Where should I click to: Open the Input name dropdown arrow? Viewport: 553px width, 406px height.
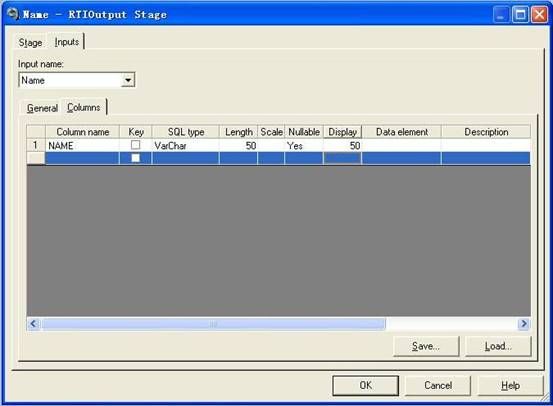(x=128, y=80)
